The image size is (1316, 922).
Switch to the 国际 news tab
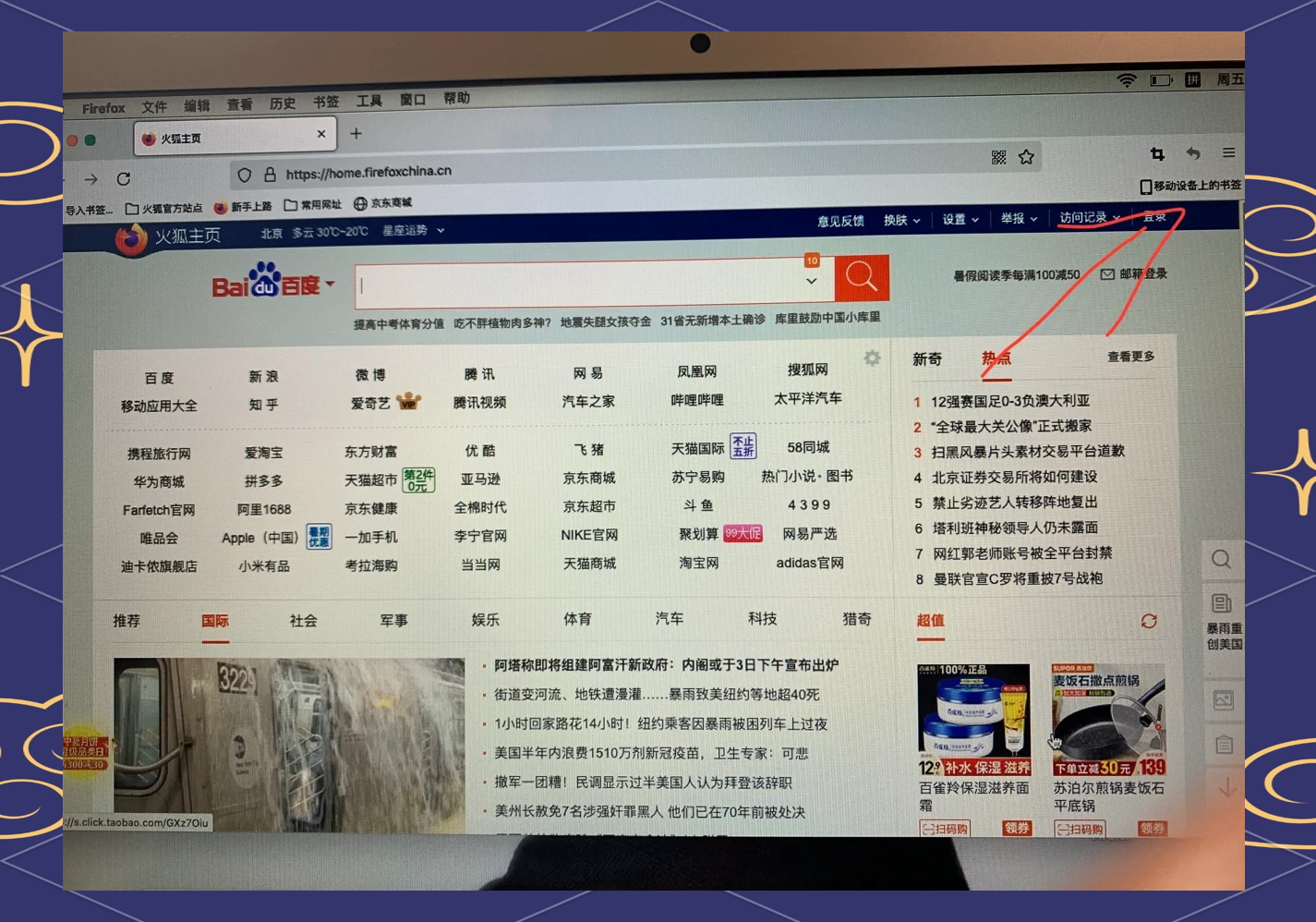pos(215,621)
